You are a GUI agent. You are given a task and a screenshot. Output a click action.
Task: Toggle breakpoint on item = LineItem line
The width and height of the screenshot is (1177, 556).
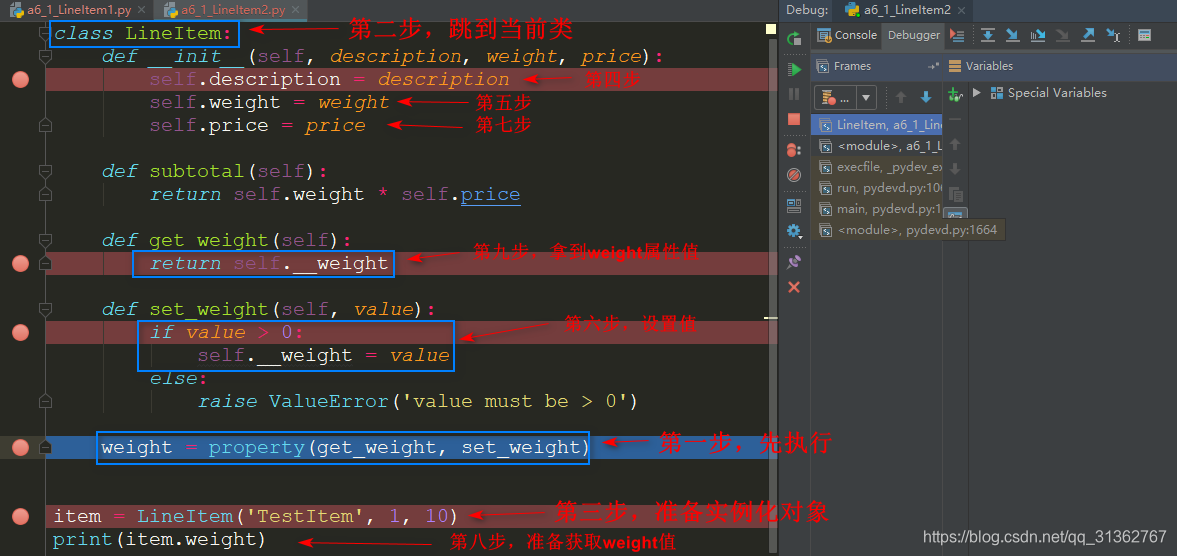click(20, 517)
